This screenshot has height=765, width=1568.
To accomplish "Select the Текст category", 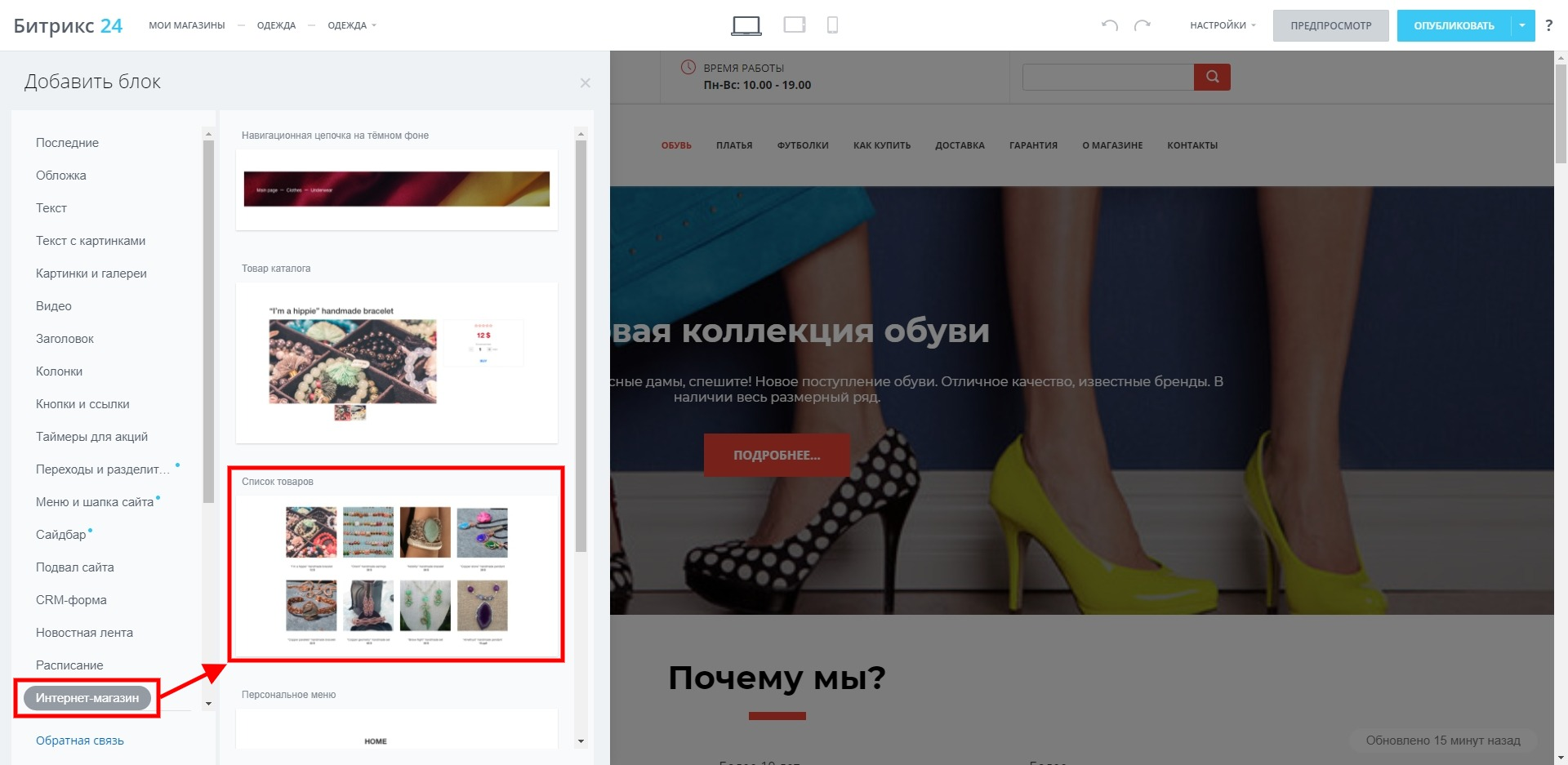I will 51,208.
